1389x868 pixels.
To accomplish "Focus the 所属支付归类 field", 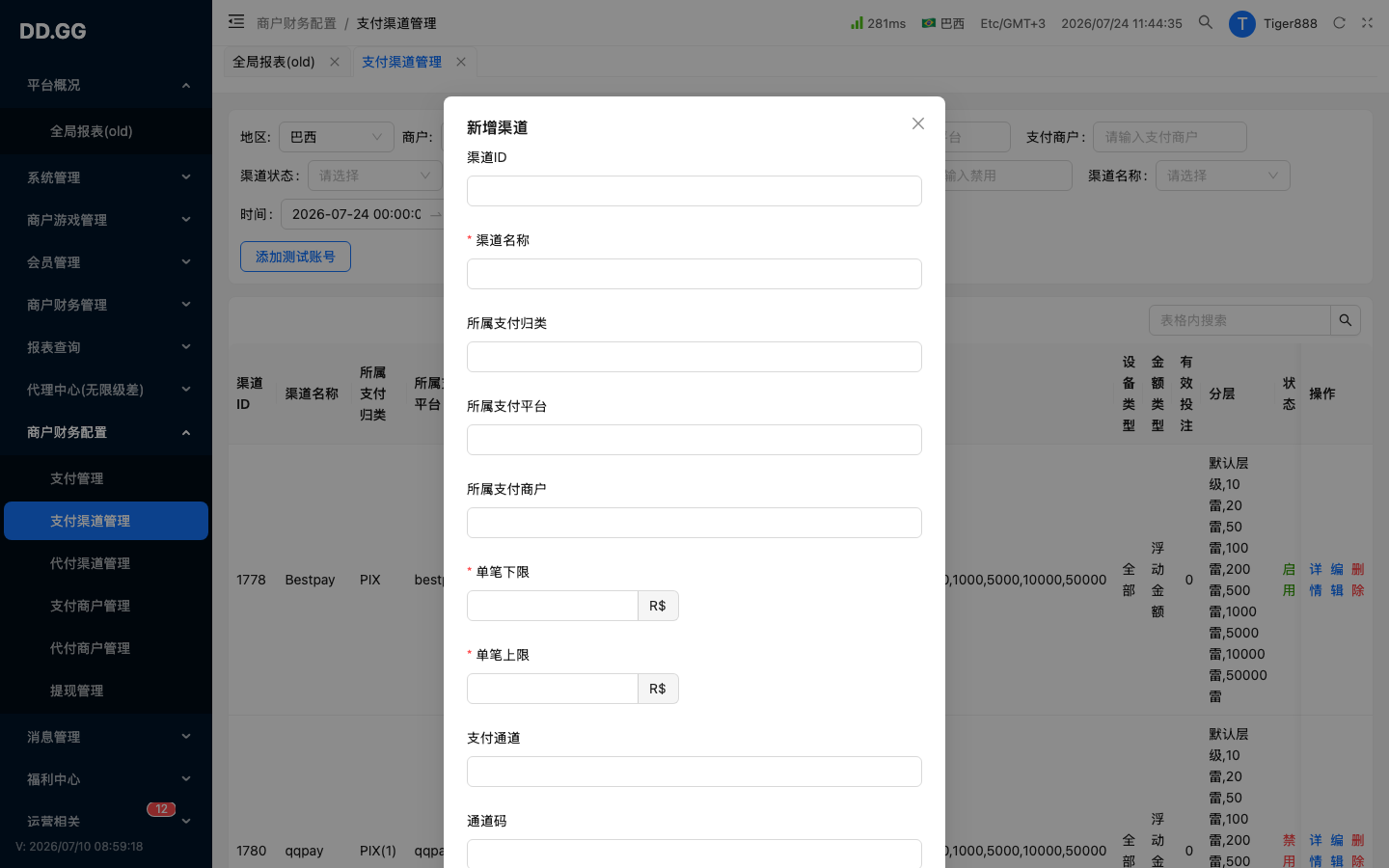I will pos(694,357).
